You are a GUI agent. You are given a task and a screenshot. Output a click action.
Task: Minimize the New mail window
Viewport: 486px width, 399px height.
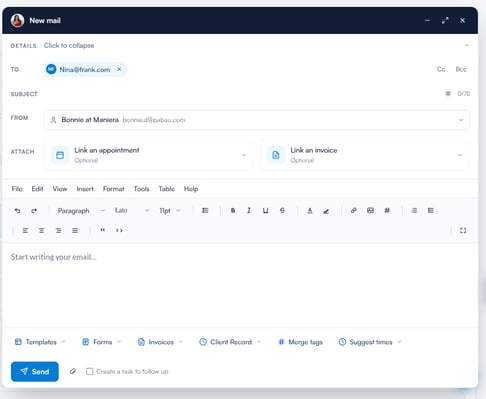point(427,20)
